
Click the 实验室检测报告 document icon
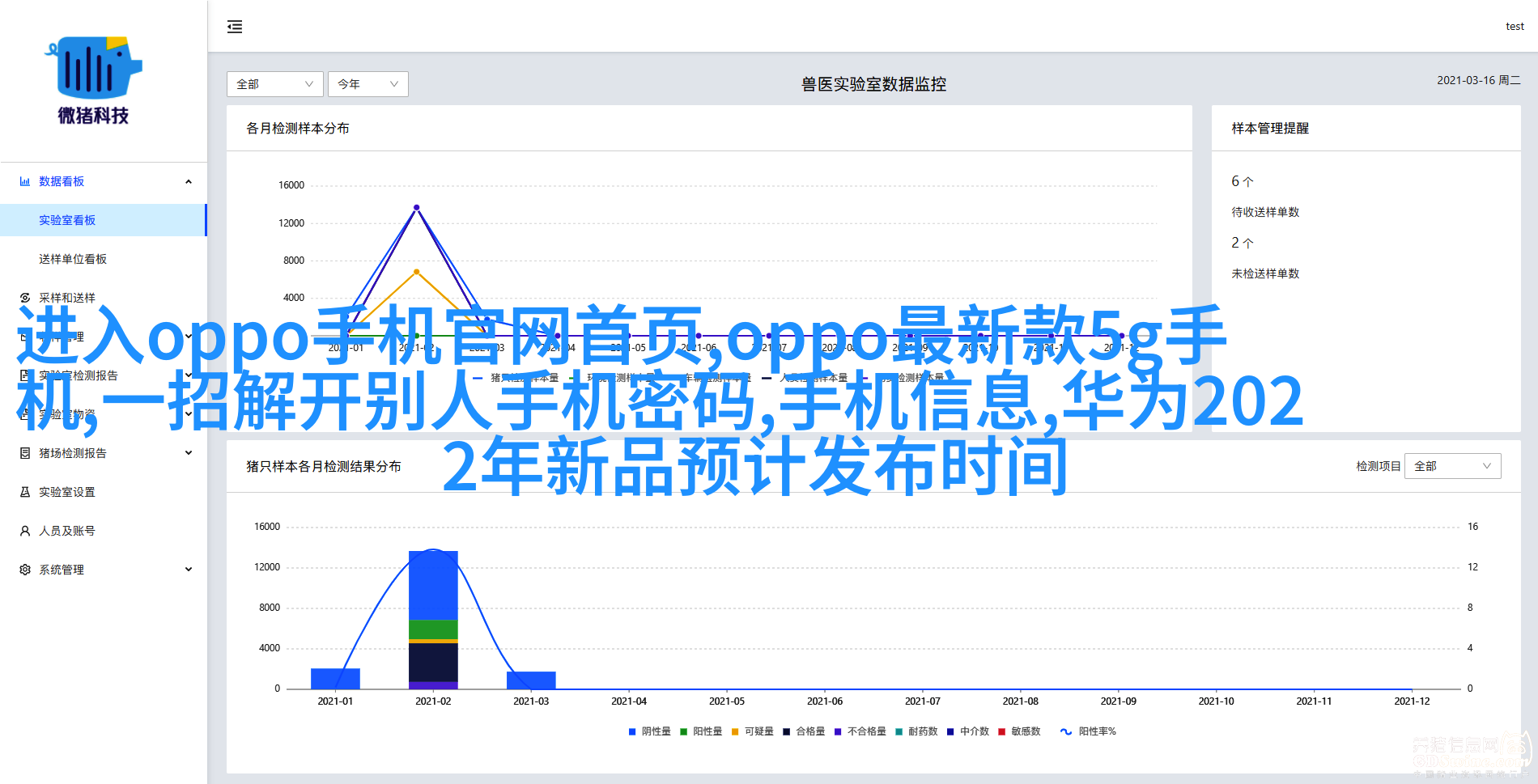pyautogui.click(x=25, y=375)
